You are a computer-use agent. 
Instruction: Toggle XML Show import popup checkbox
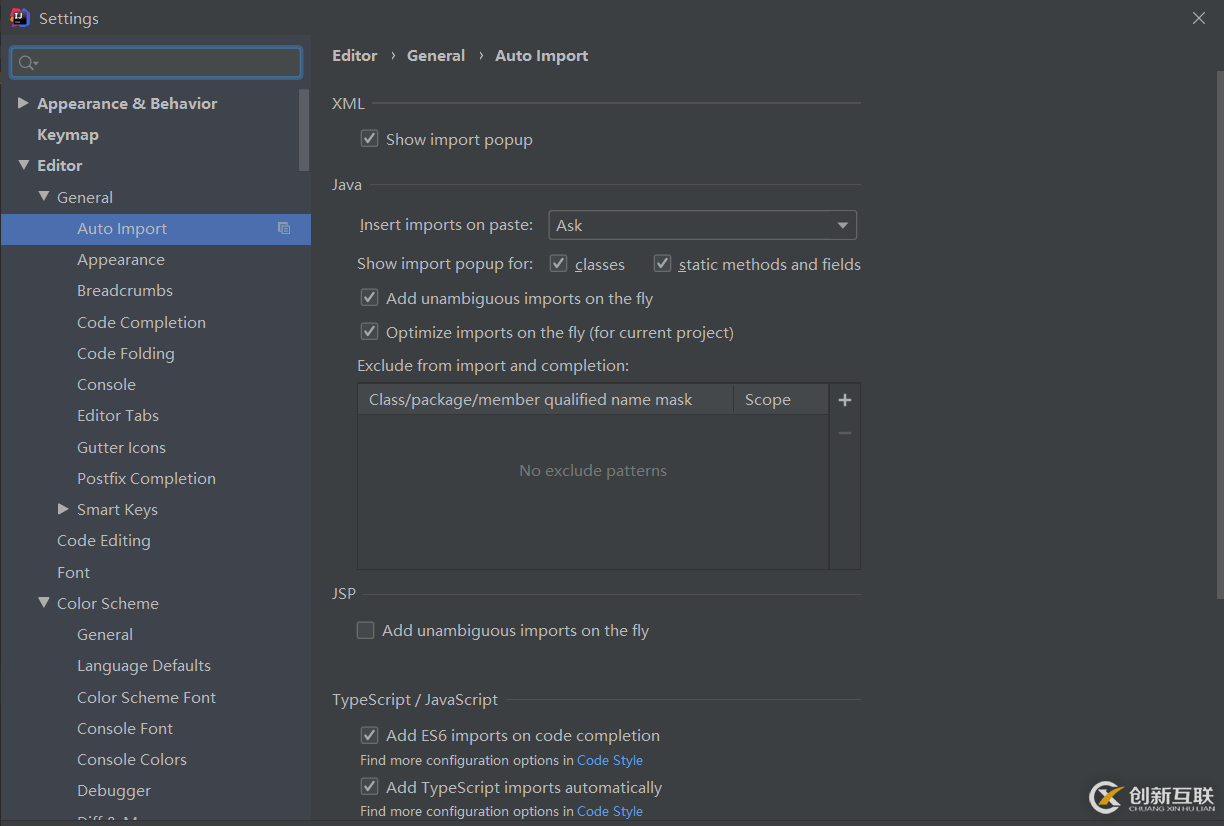(369, 139)
